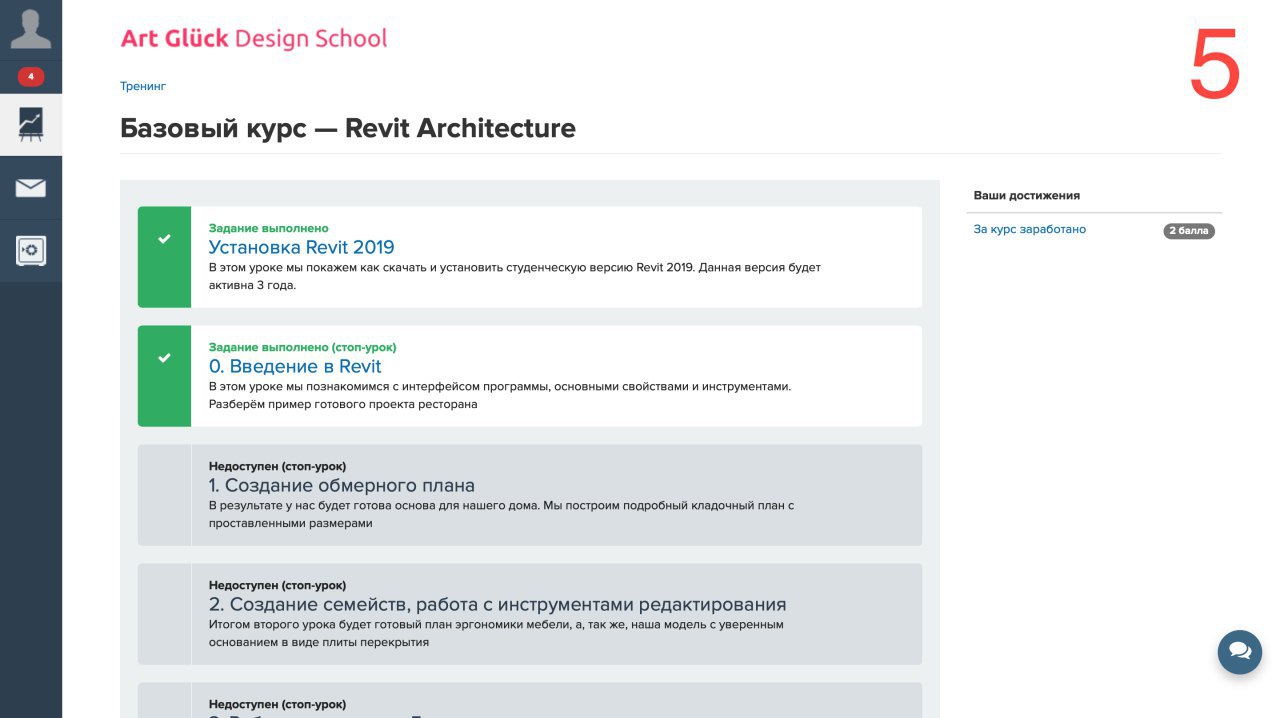The image size is (1280, 718).
Task: Click Недоступен label above Создание обмерного плана
Action: (277, 466)
